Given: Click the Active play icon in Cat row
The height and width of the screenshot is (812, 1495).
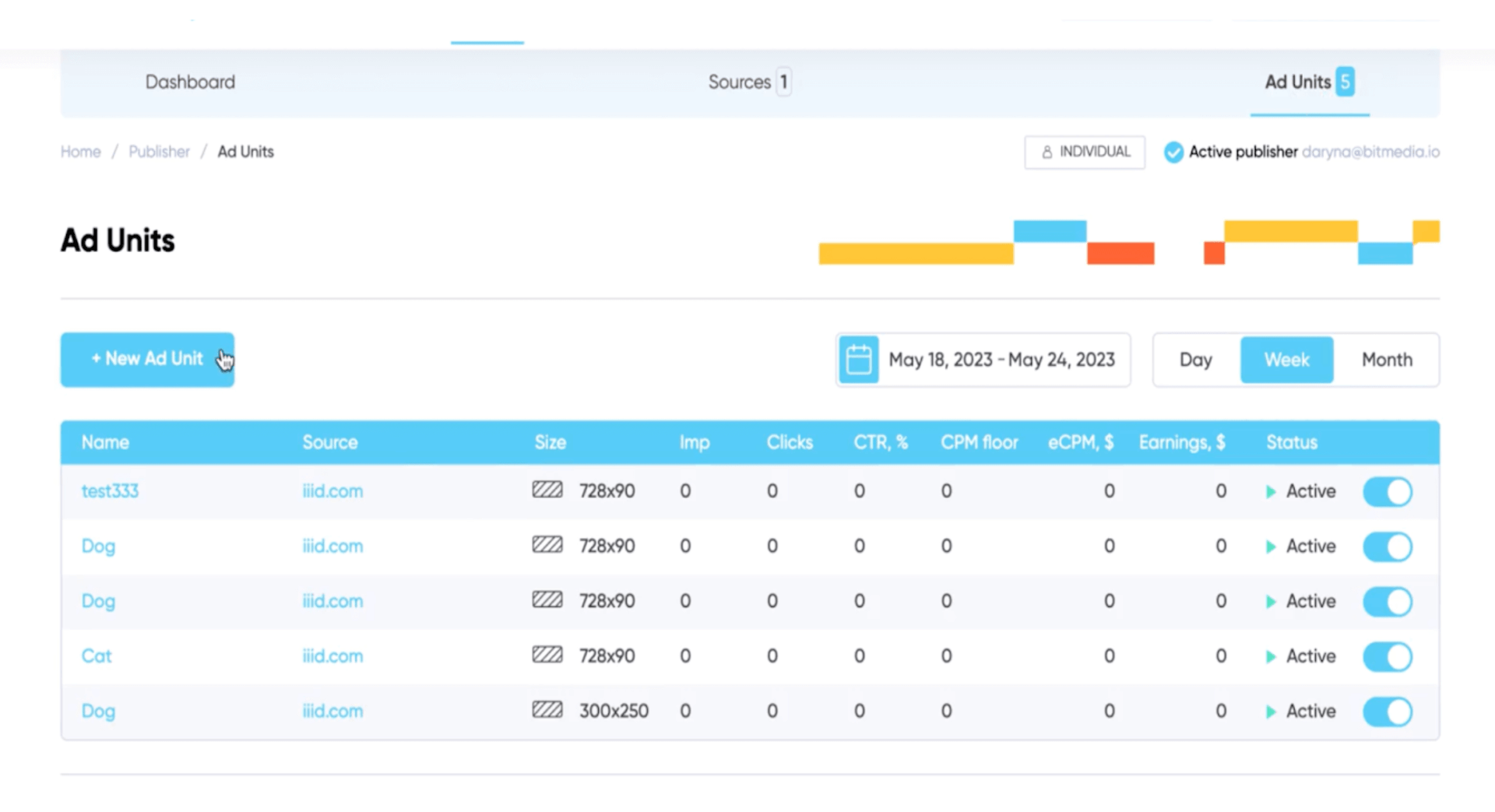Looking at the screenshot, I should coord(1271,656).
